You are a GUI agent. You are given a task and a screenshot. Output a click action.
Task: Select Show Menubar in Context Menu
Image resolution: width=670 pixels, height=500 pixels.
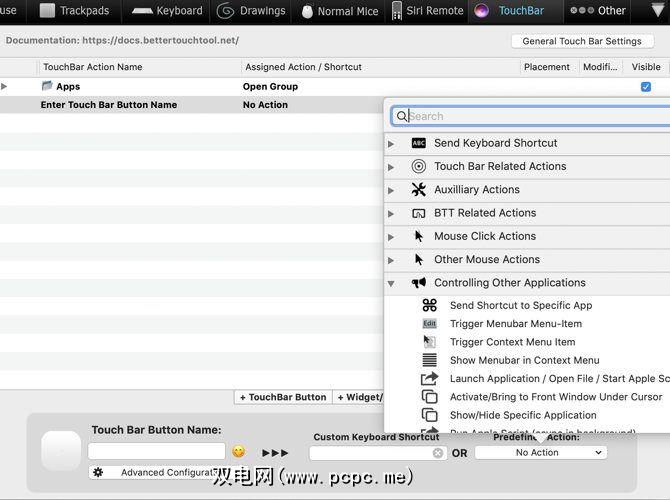pos(524,360)
